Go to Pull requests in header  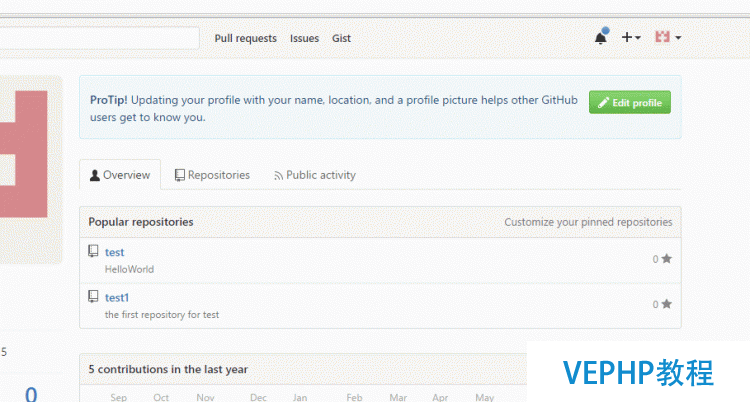245,38
